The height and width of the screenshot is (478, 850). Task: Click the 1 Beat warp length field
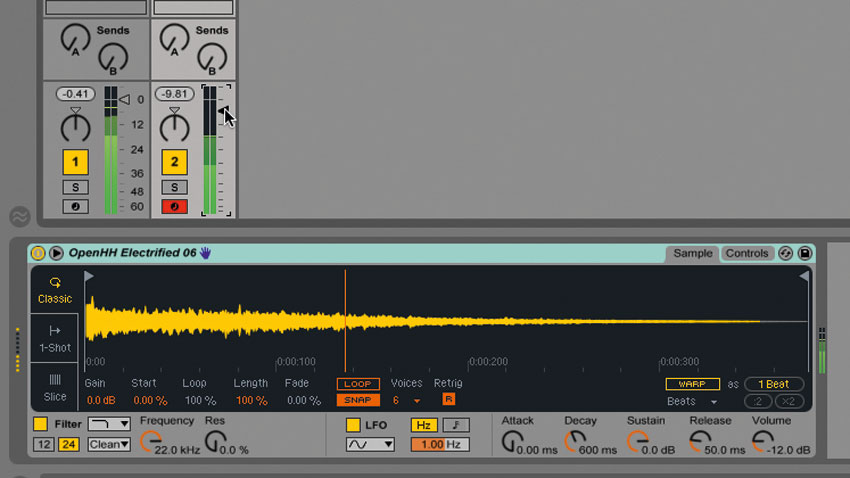click(x=774, y=384)
